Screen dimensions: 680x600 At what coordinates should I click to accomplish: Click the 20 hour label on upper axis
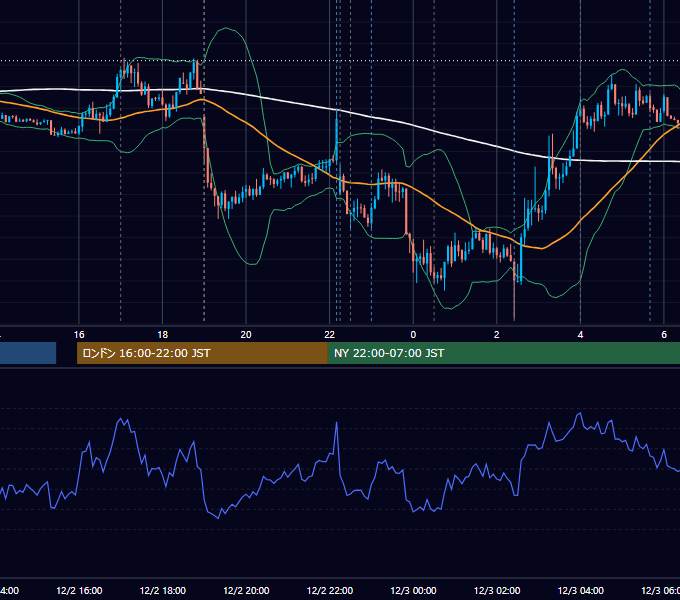click(x=246, y=335)
